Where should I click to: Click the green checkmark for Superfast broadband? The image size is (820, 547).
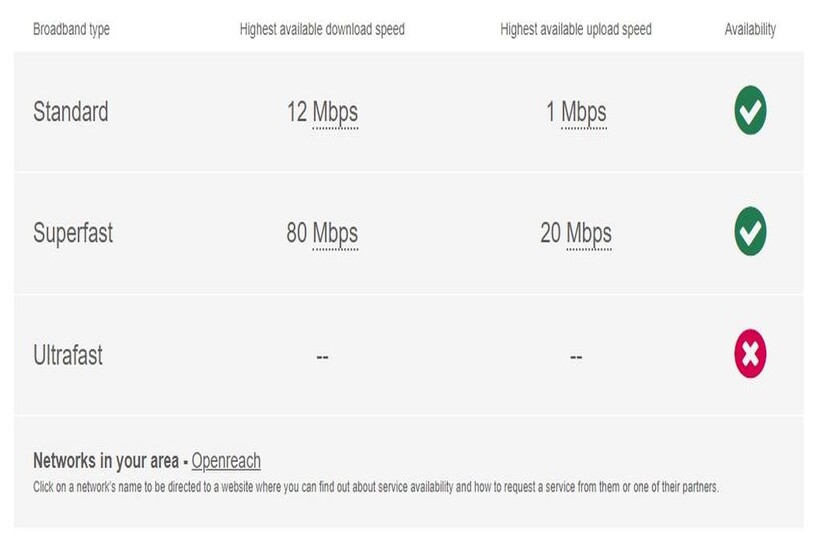click(750, 233)
